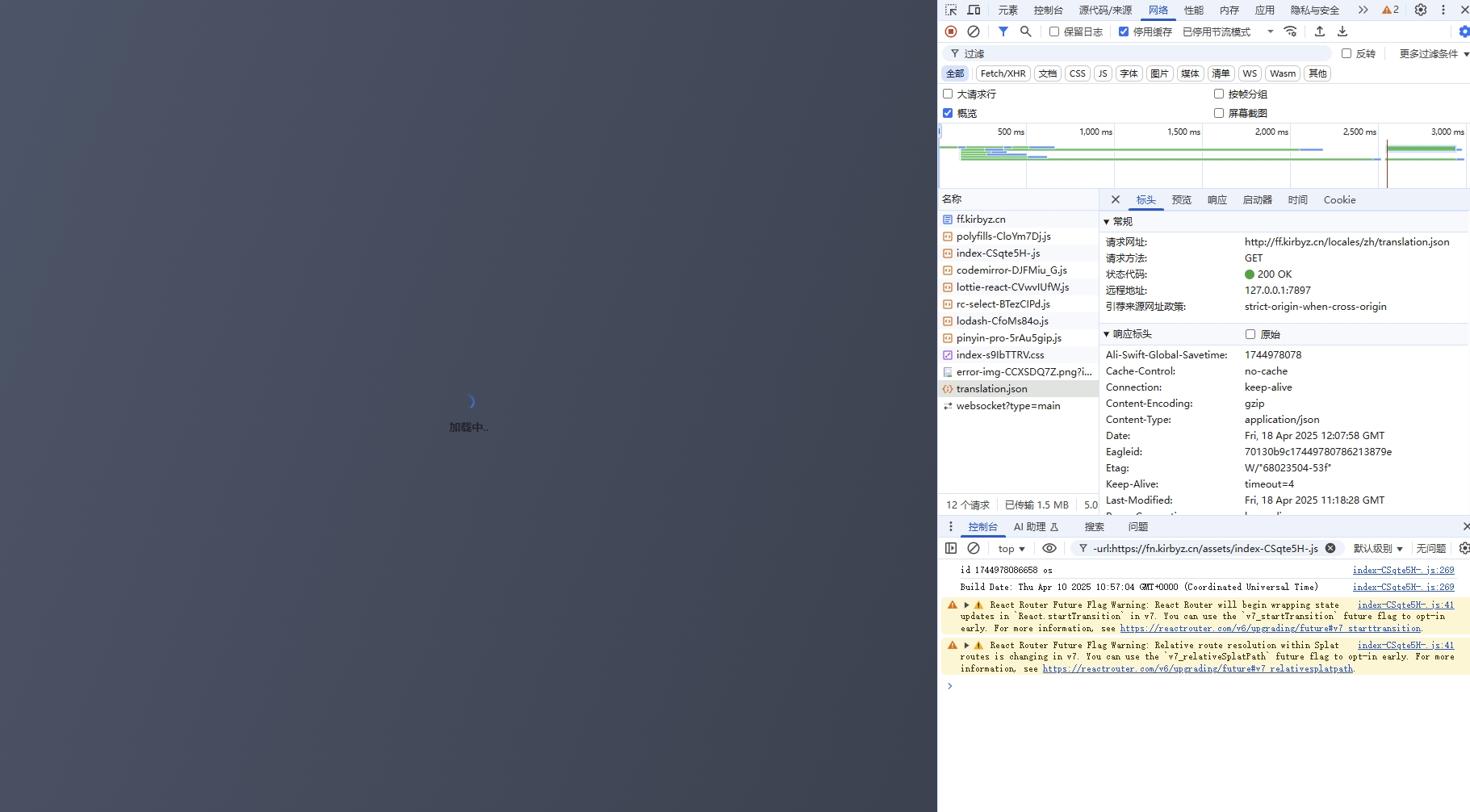Import a HAR file with upload icon
Image resolution: width=1470 pixels, height=812 pixels.
pyautogui.click(x=1320, y=31)
